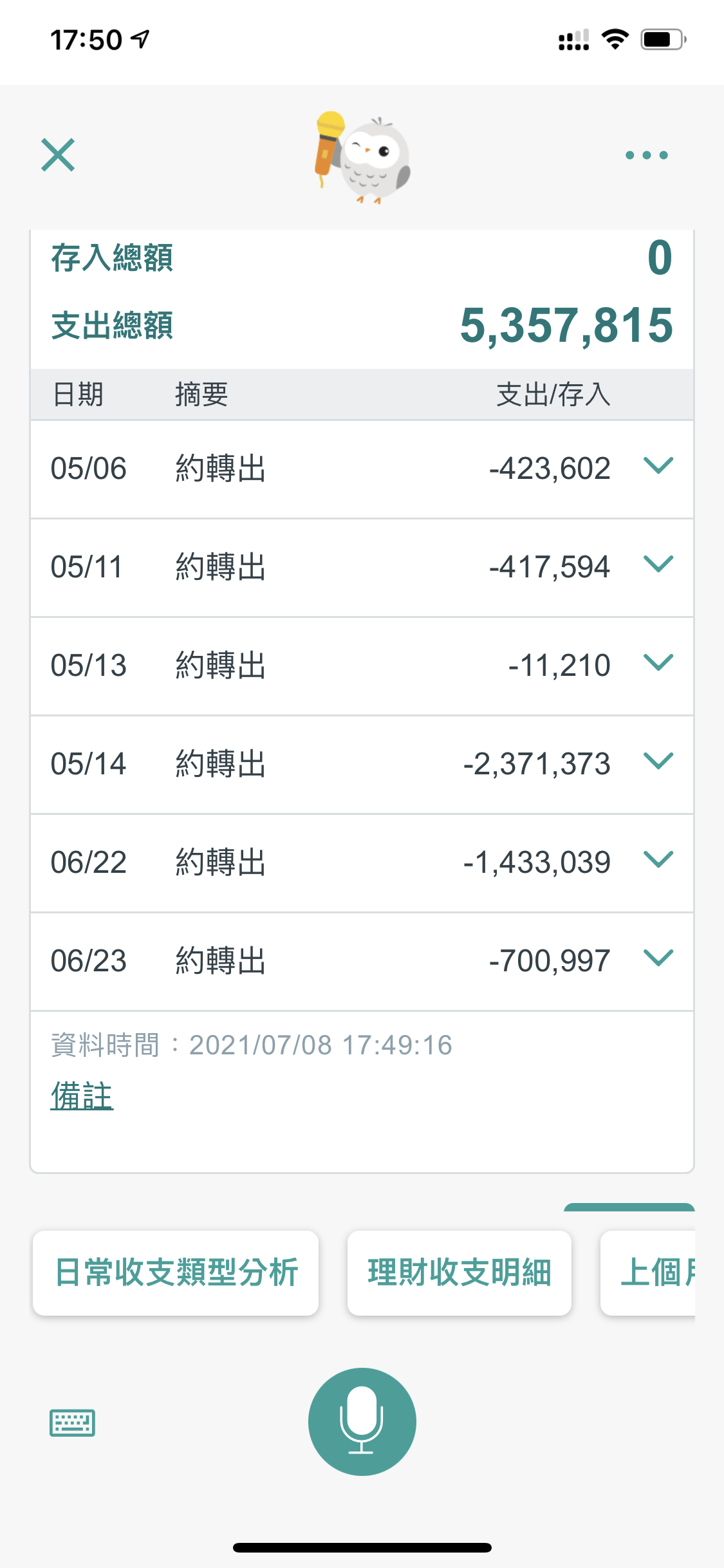
Task: Close the chat with the X icon
Action: 58,155
